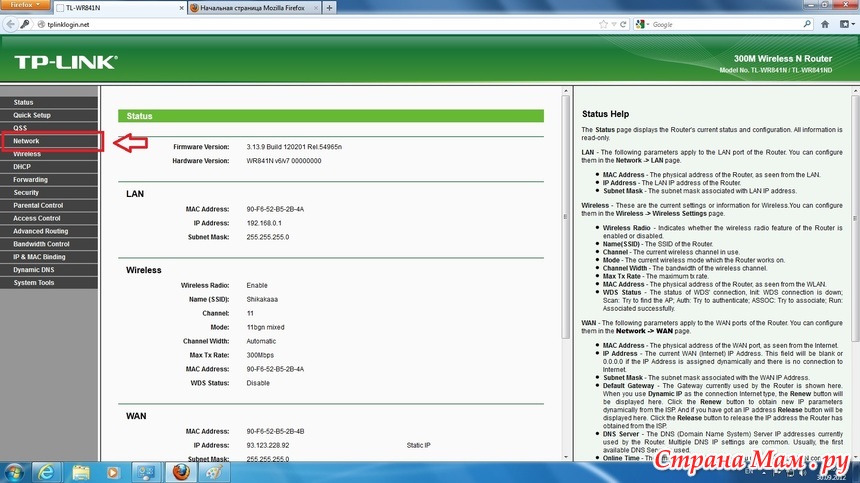
Task: Click the Google search field
Action: point(727,25)
